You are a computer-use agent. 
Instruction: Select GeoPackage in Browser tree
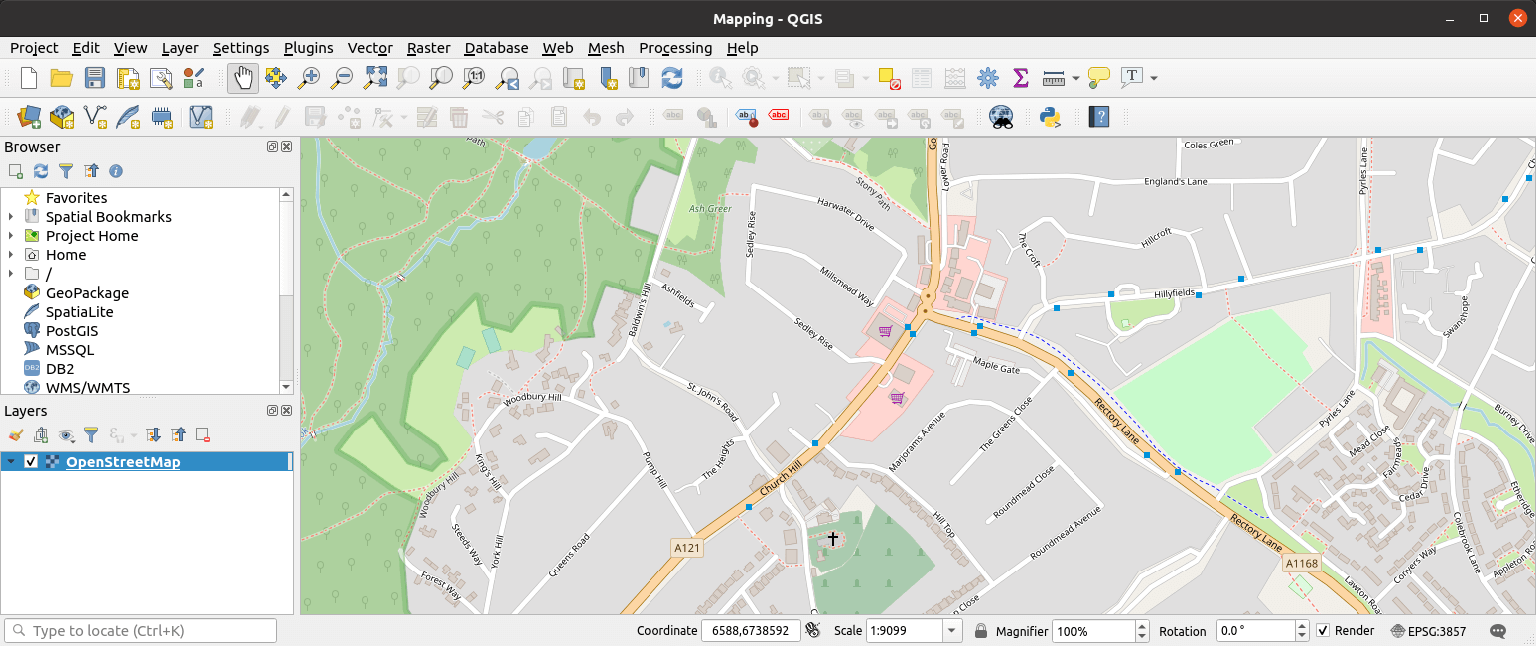[x=87, y=293]
